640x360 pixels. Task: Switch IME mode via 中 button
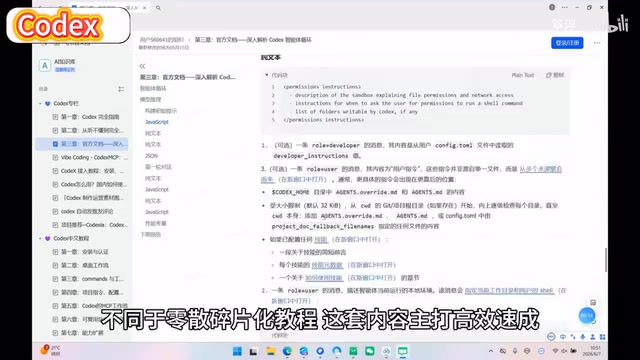[563, 337]
